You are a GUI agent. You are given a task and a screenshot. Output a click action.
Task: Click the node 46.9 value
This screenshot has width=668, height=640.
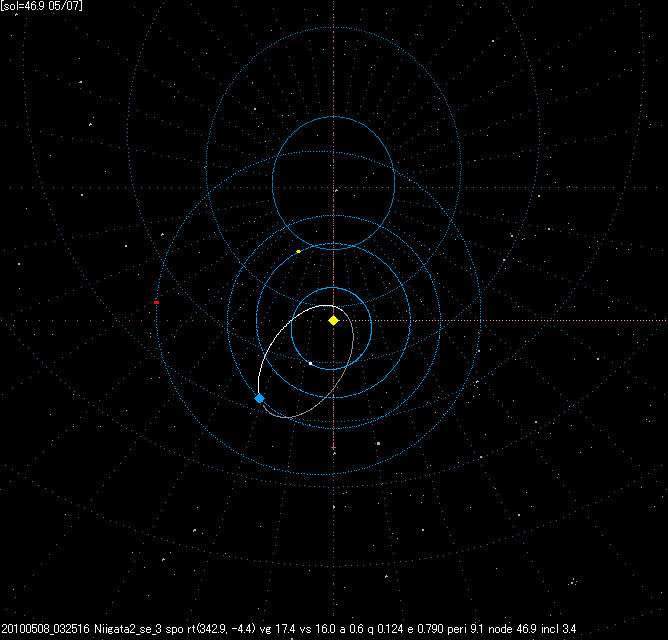(513, 629)
